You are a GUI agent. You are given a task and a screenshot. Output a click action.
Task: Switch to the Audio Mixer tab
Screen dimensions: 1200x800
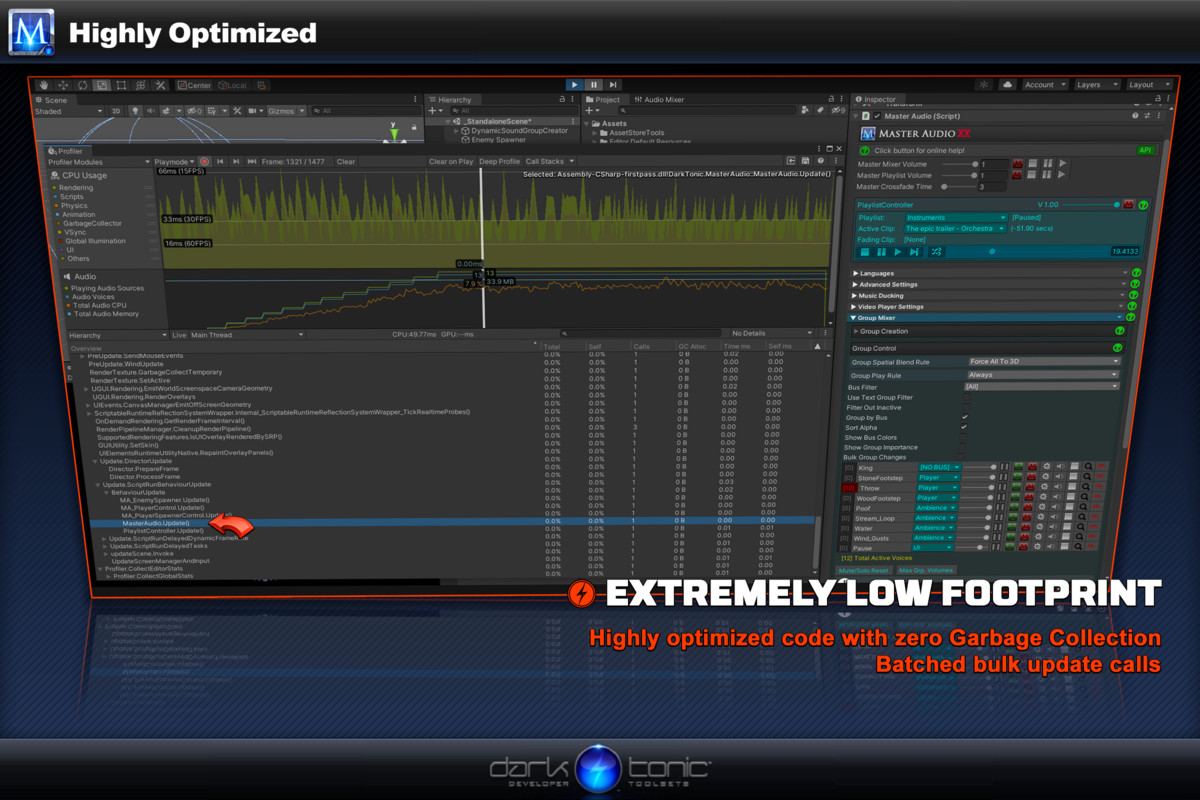pyautogui.click(x=658, y=100)
